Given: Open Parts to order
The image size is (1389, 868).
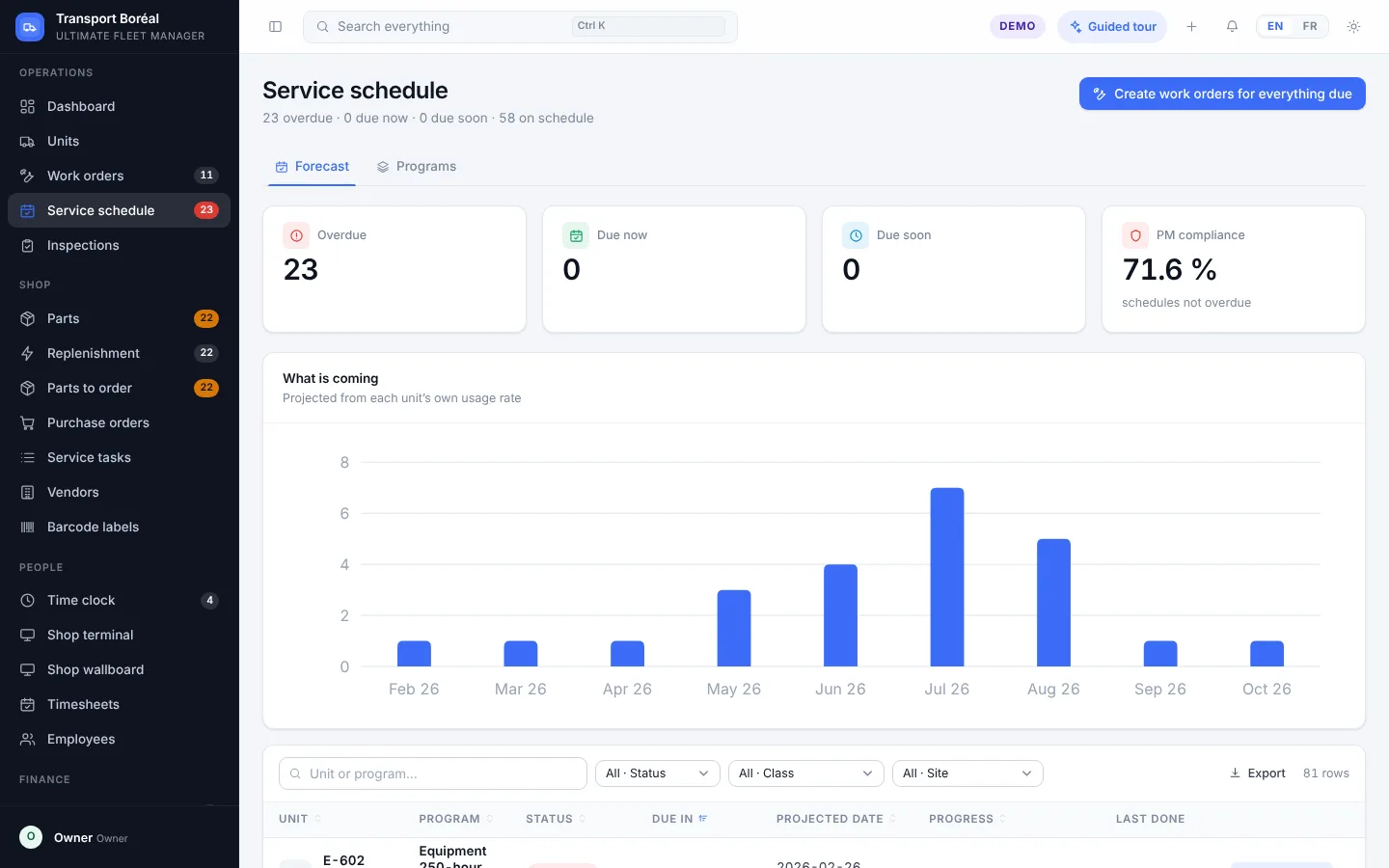Looking at the screenshot, I should coord(119,388).
